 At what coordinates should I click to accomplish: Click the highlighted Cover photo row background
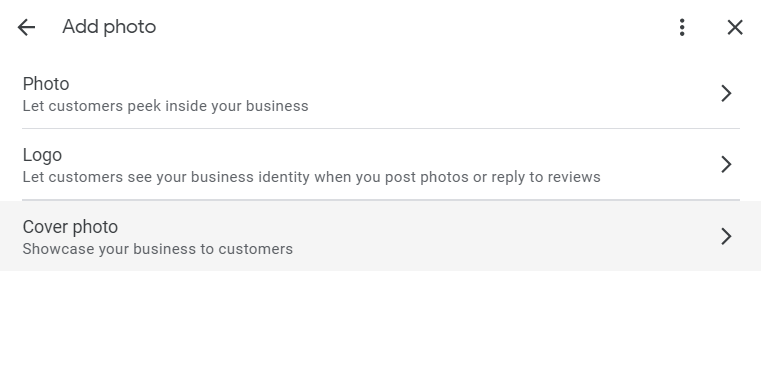point(380,236)
